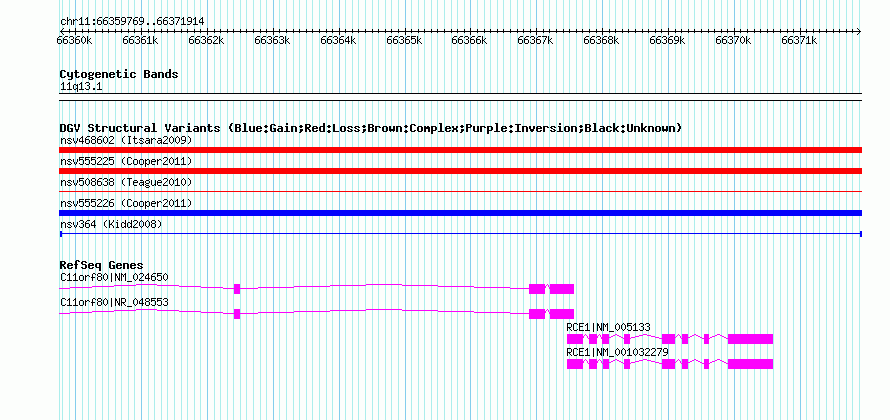Click the blue gain bar for nsv555226

point(460,213)
